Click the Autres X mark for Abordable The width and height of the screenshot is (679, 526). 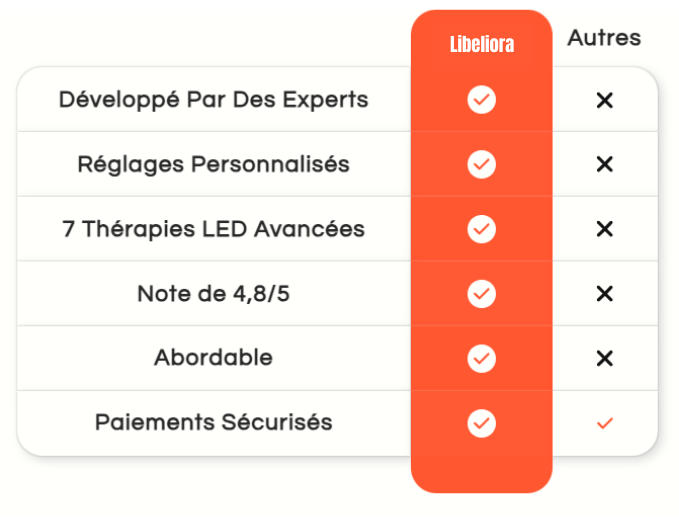click(604, 358)
